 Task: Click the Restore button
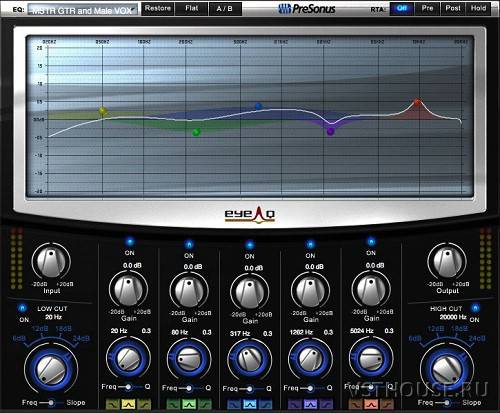click(158, 8)
